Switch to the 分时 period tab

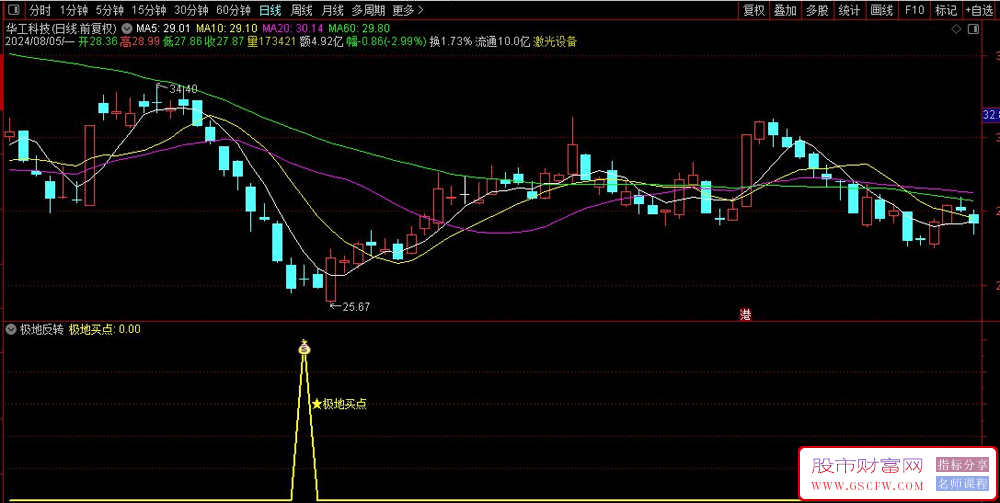pos(40,10)
